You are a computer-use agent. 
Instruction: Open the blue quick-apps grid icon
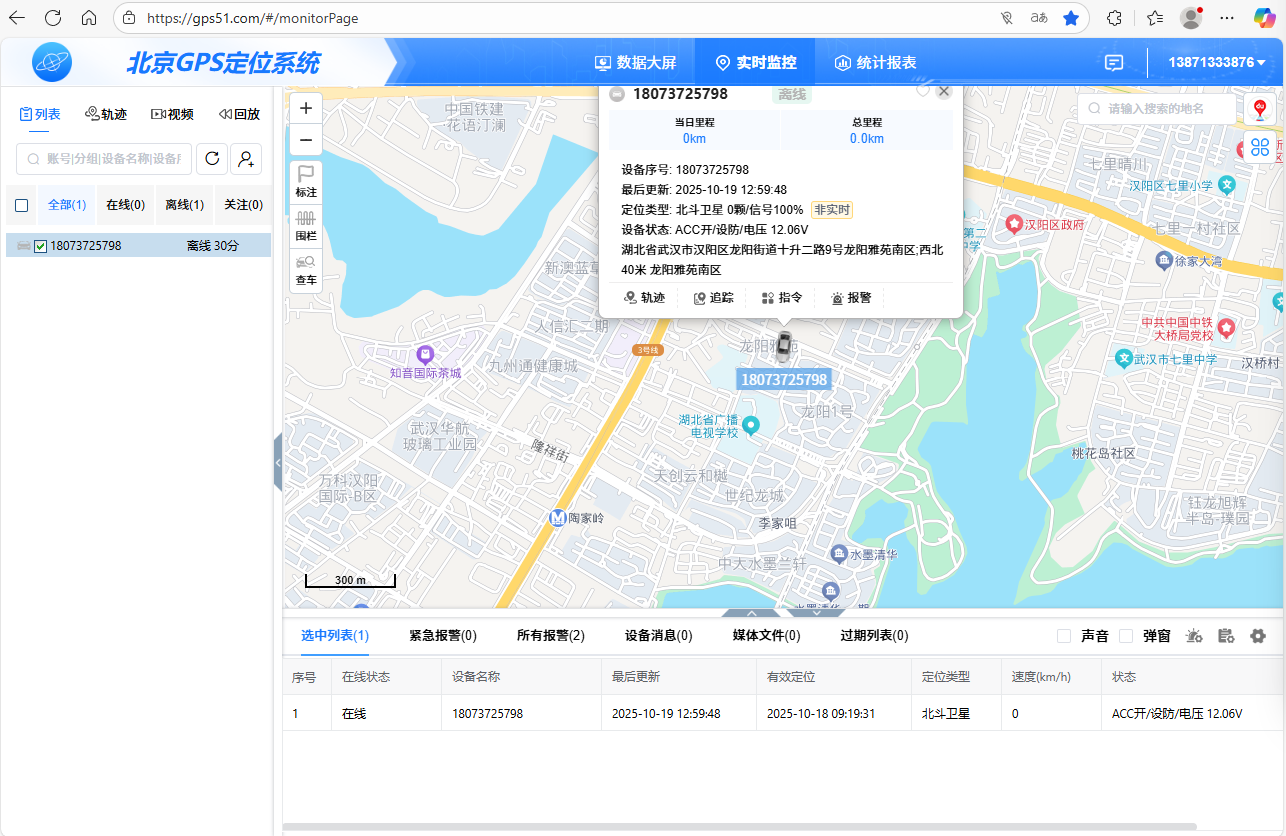(1260, 147)
